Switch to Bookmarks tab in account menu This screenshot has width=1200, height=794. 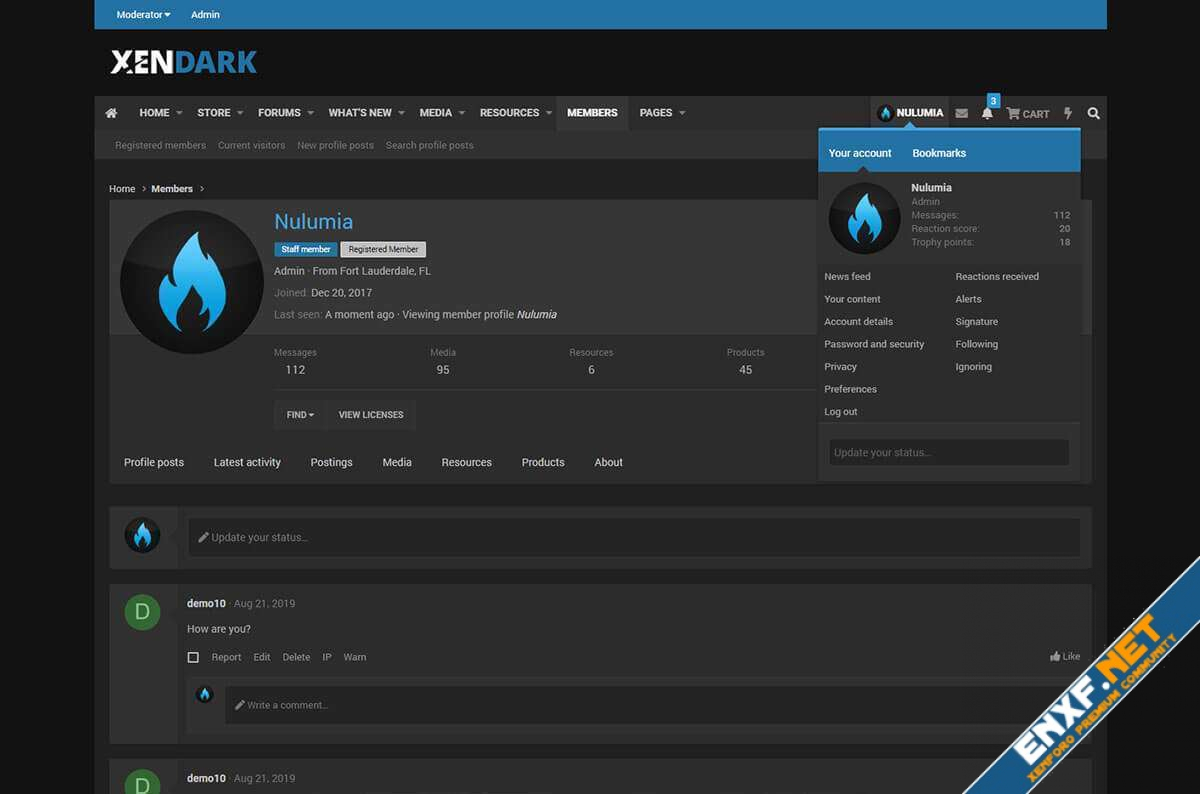tap(939, 153)
